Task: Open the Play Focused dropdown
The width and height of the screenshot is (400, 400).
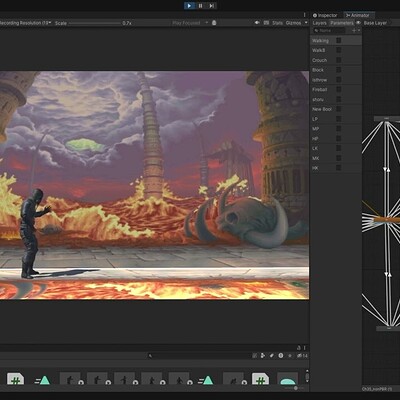Action: [x=190, y=23]
